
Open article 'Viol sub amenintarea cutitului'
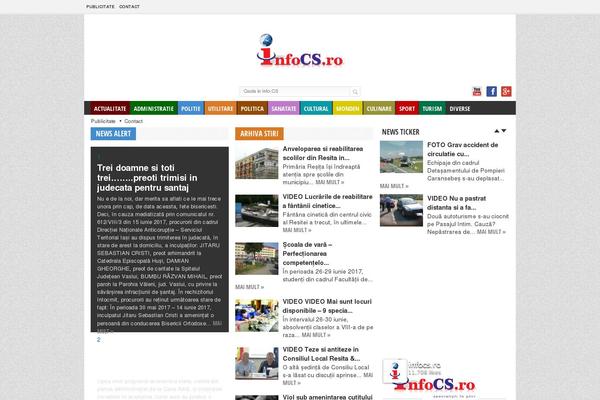327,397
